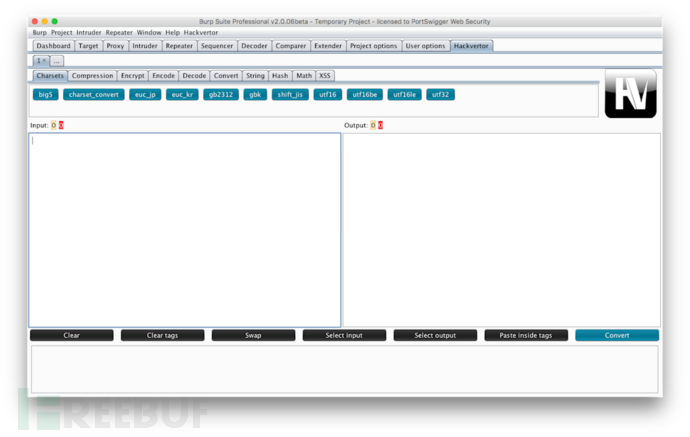Switch to the Extender tab
This screenshot has width=690, height=437.
(328, 46)
